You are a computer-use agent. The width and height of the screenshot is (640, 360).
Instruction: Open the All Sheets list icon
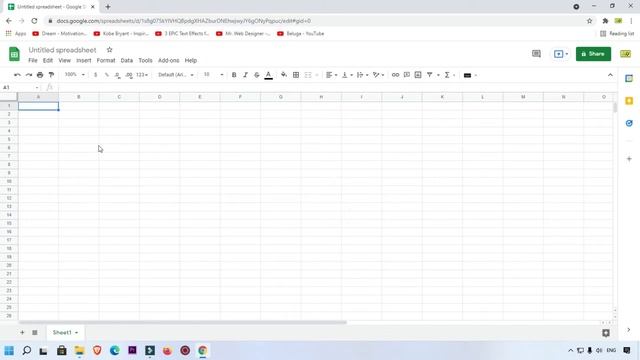(x=35, y=333)
